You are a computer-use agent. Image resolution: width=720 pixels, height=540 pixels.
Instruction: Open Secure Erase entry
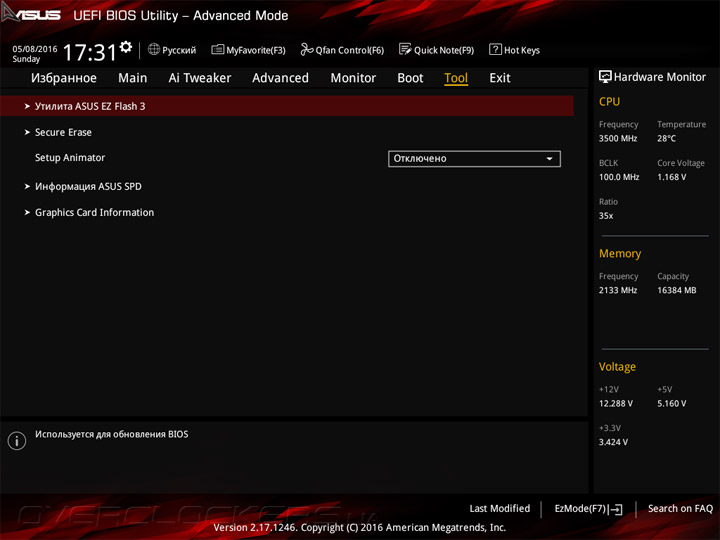[x=63, y=132]
